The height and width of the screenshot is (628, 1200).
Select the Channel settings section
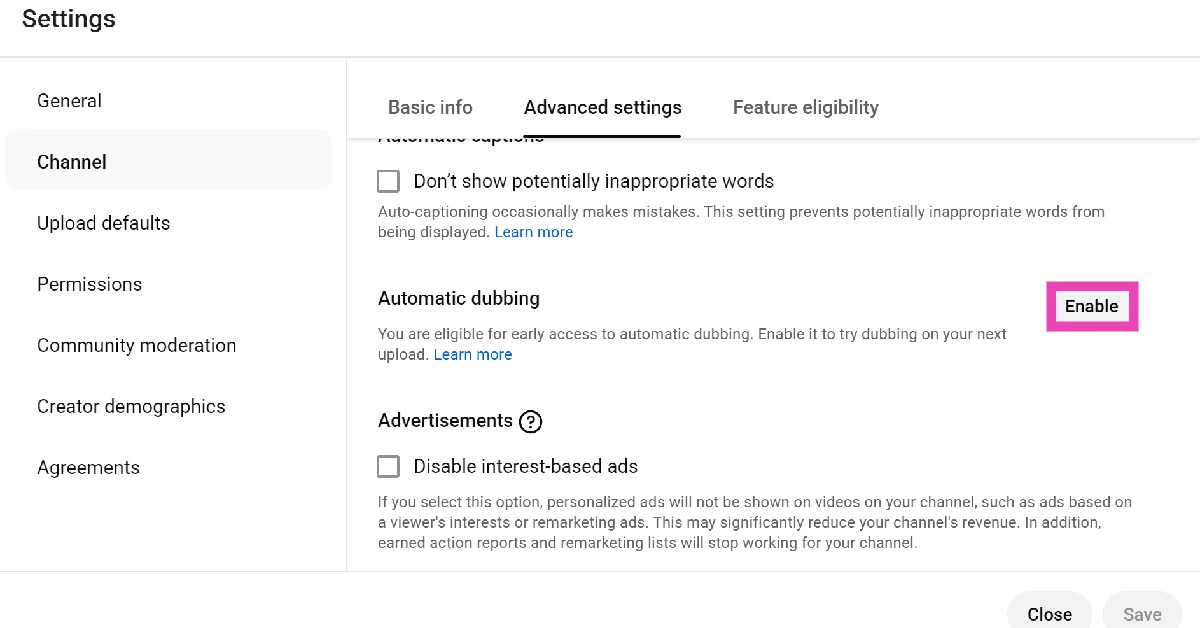point(71,161)
